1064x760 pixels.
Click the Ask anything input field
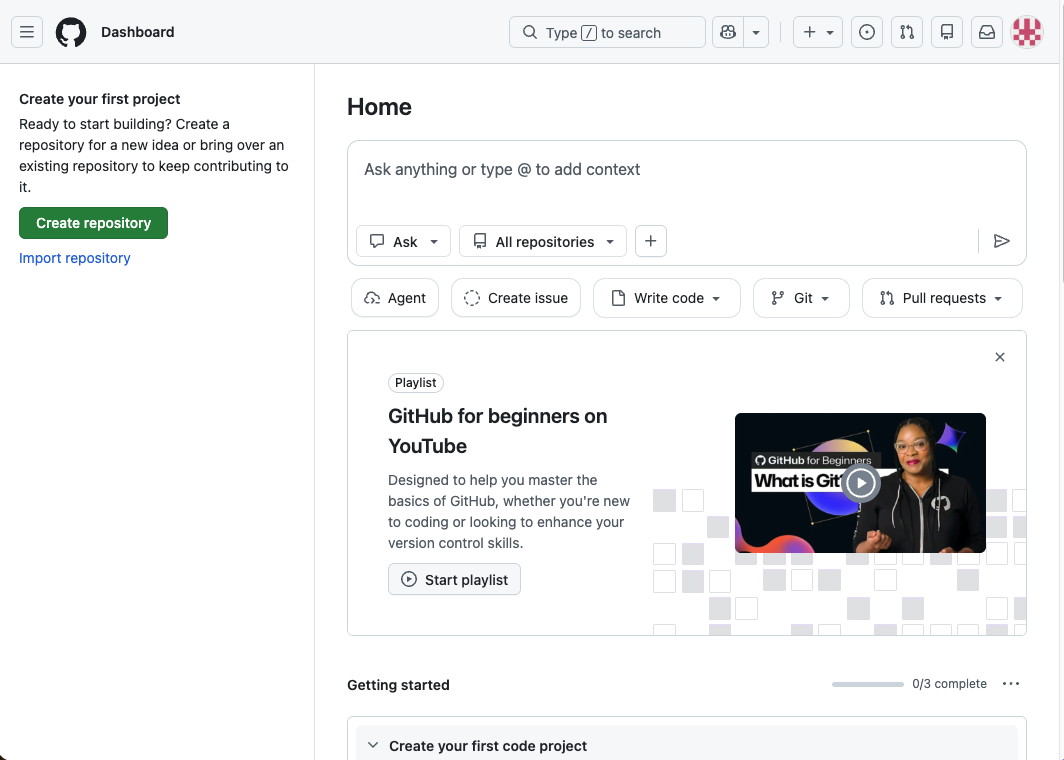[686, 170]
